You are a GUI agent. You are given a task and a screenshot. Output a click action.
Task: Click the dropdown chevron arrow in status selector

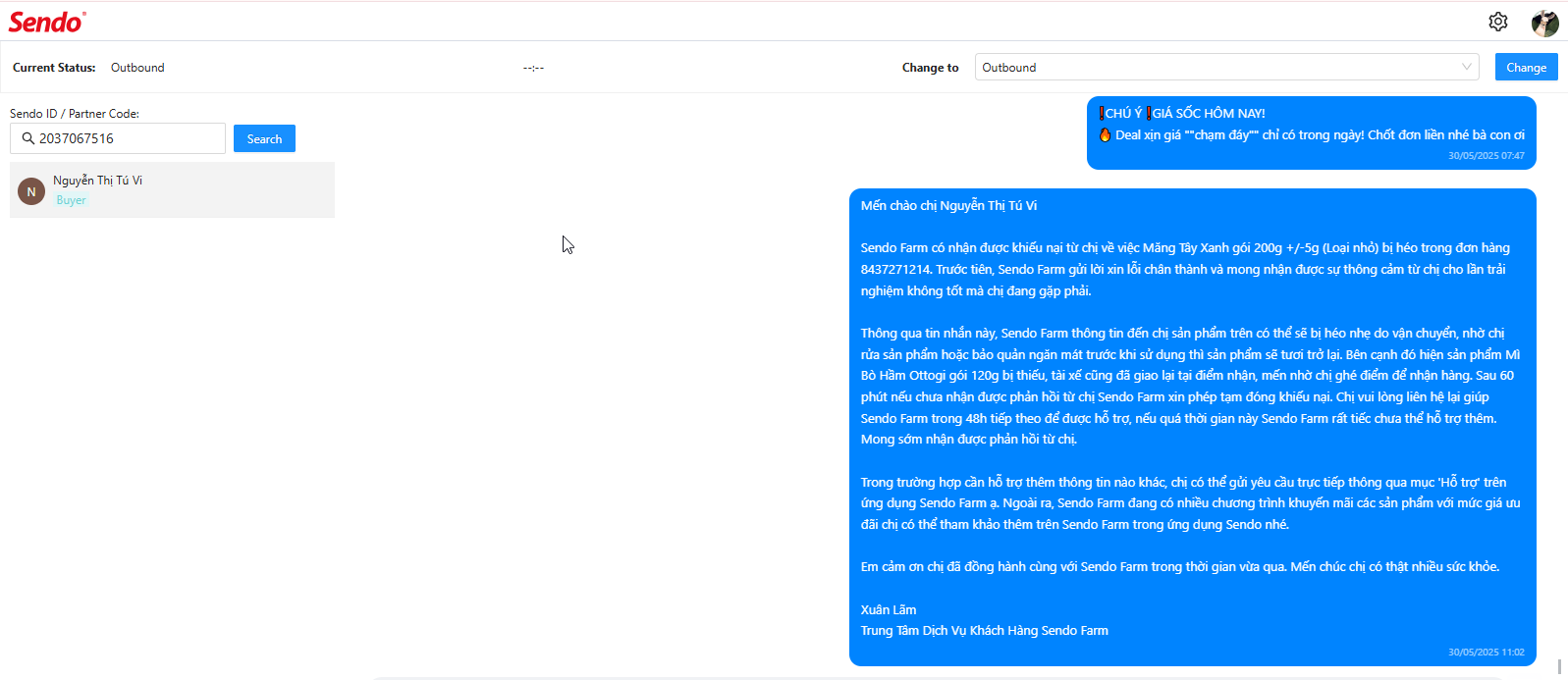(1466, 67)
